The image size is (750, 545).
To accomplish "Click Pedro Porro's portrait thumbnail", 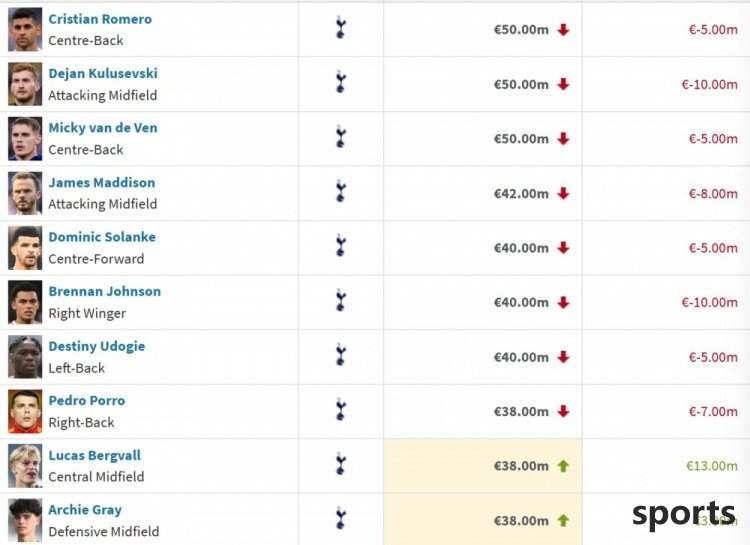I will (25, 412).
